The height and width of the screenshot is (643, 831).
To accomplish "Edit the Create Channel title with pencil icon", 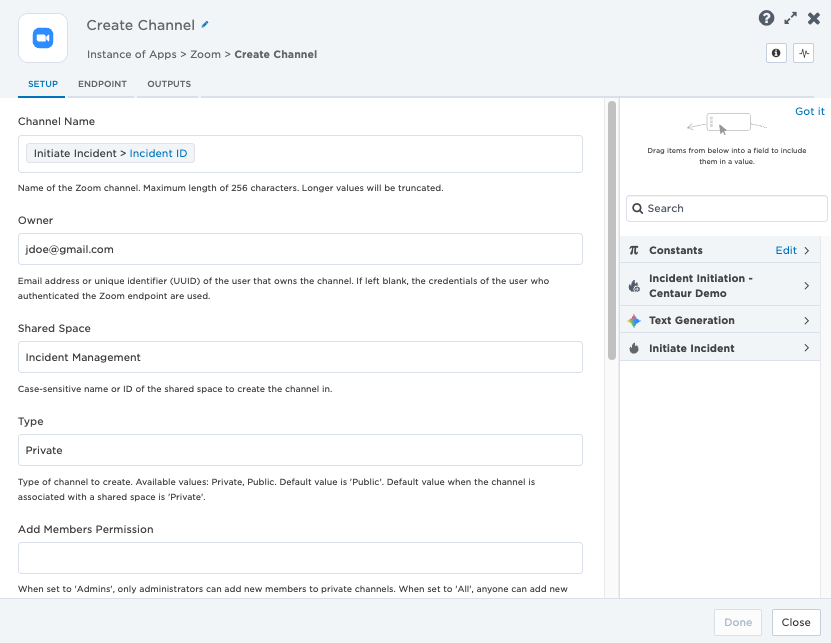I will coord(205,24).
